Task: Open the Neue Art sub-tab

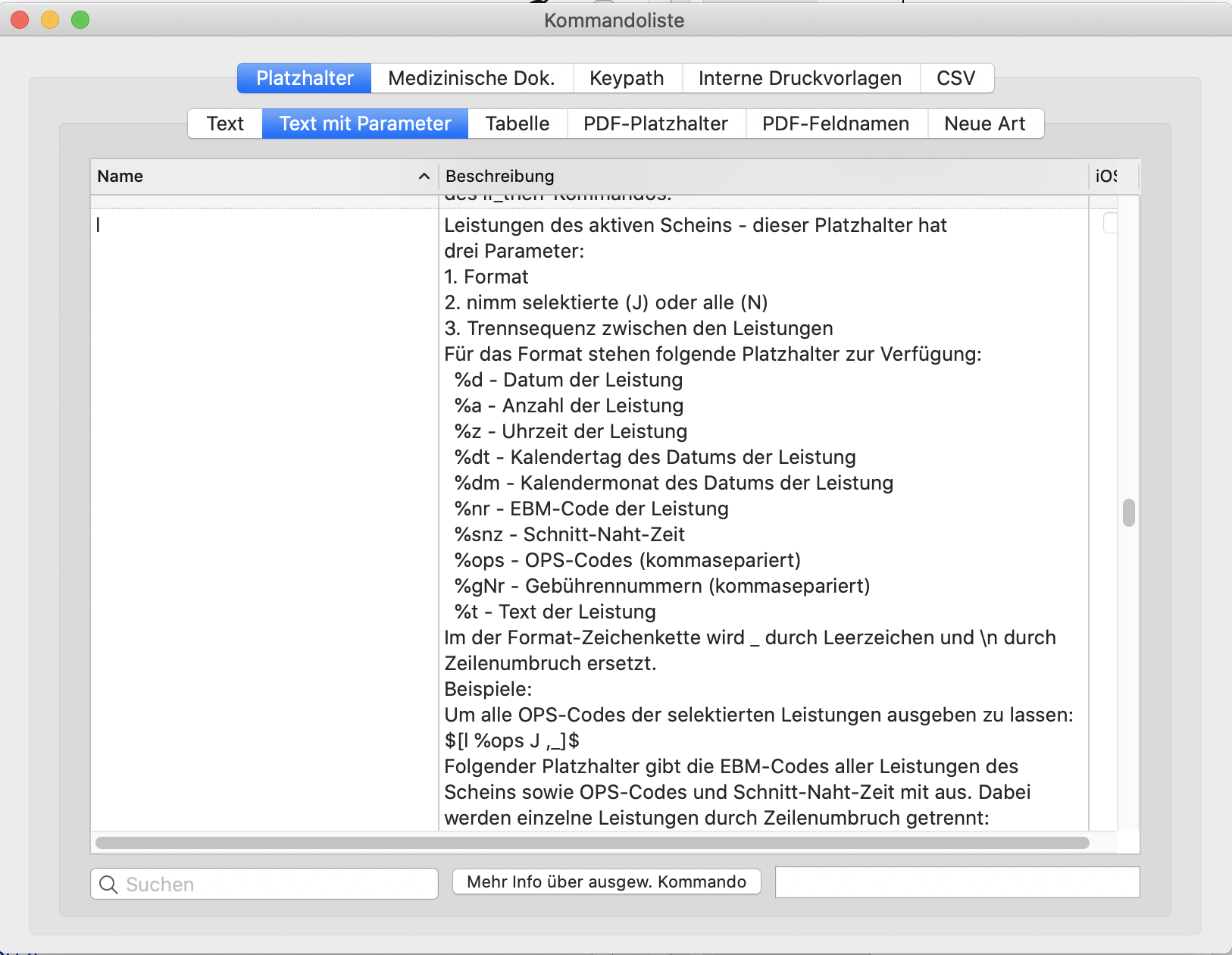Action: click(x=985, y=124)
